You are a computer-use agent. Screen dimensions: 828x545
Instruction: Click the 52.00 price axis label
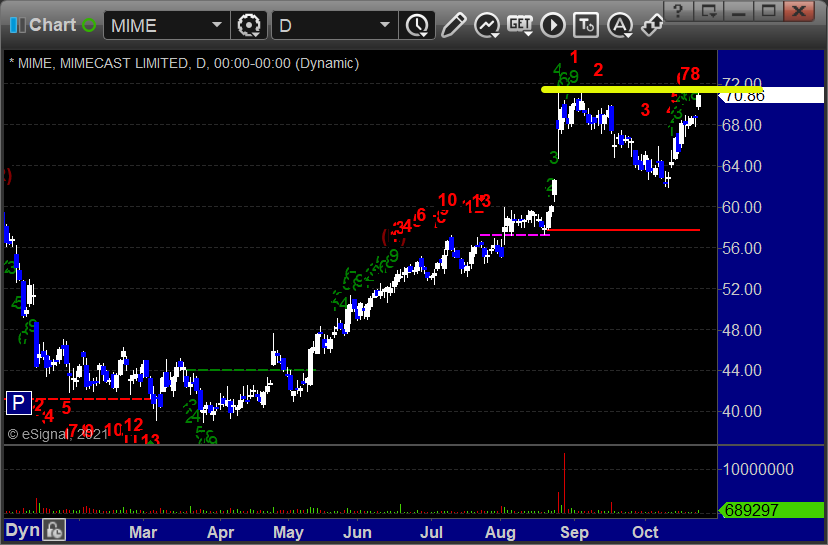tap(741, 289)
